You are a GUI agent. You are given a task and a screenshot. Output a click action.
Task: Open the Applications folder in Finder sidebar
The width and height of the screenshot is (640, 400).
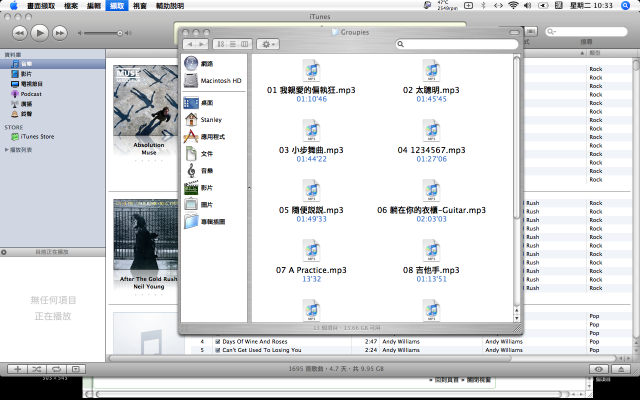204,137
